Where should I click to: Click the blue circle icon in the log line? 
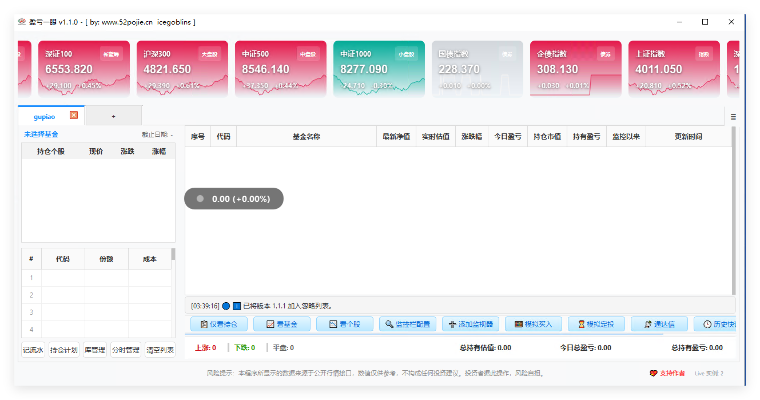pyautogui.click(x=226, y=306)
